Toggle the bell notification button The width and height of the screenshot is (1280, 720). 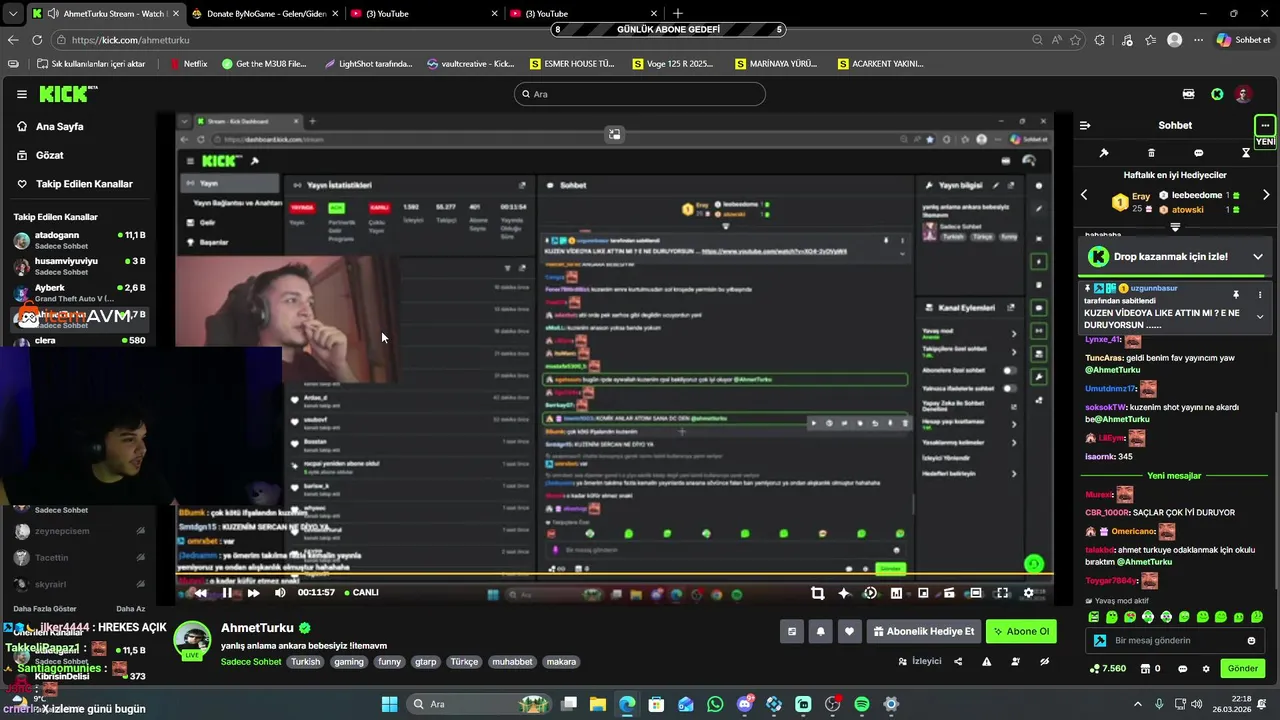(x=821, y=631)
